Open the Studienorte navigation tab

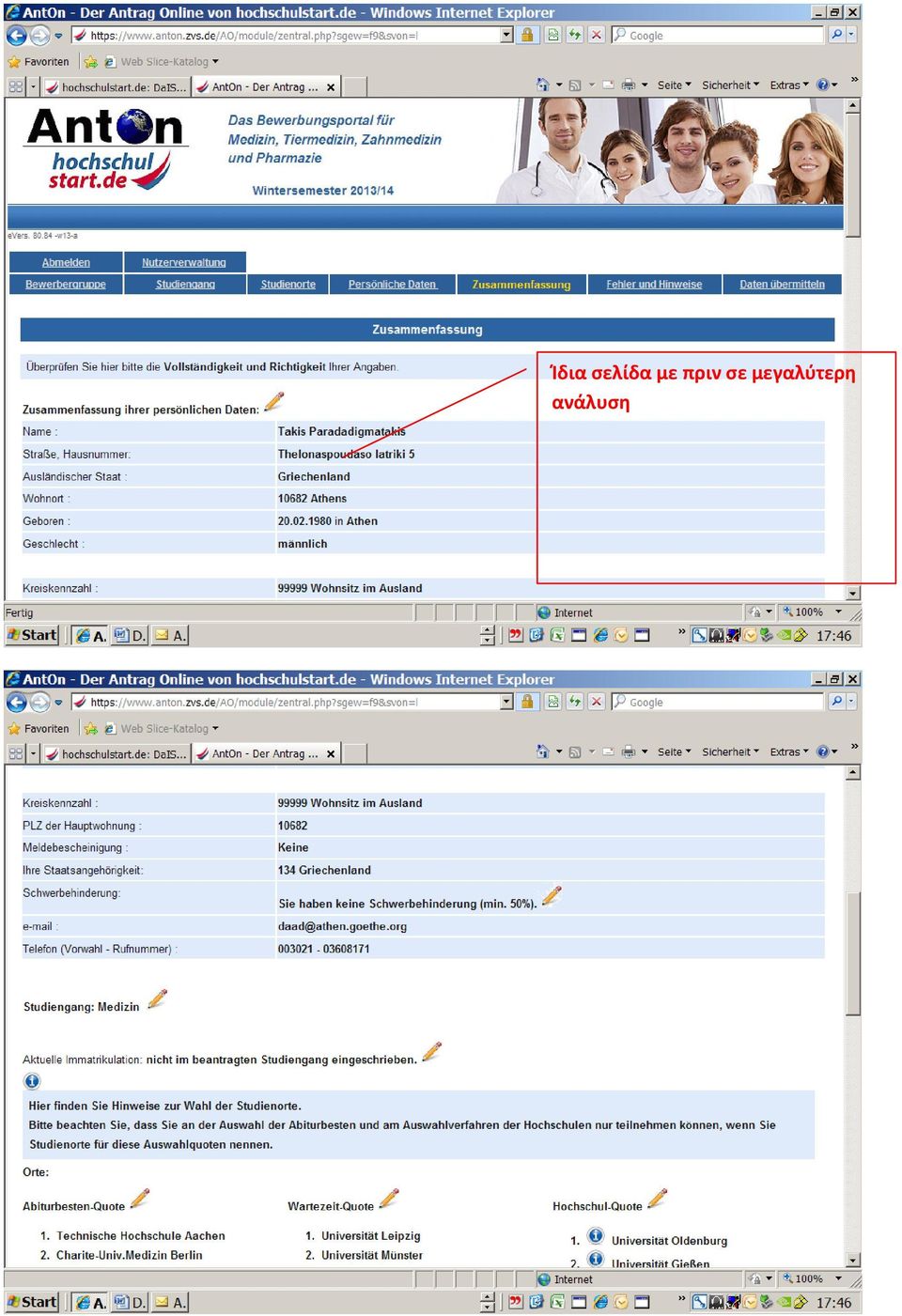tap(288, 285)
